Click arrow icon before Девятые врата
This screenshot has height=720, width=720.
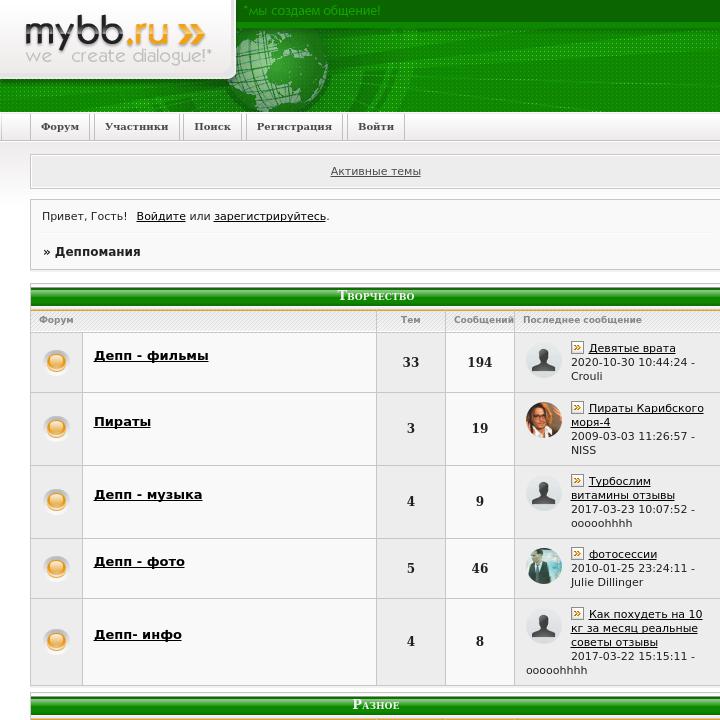577,348
